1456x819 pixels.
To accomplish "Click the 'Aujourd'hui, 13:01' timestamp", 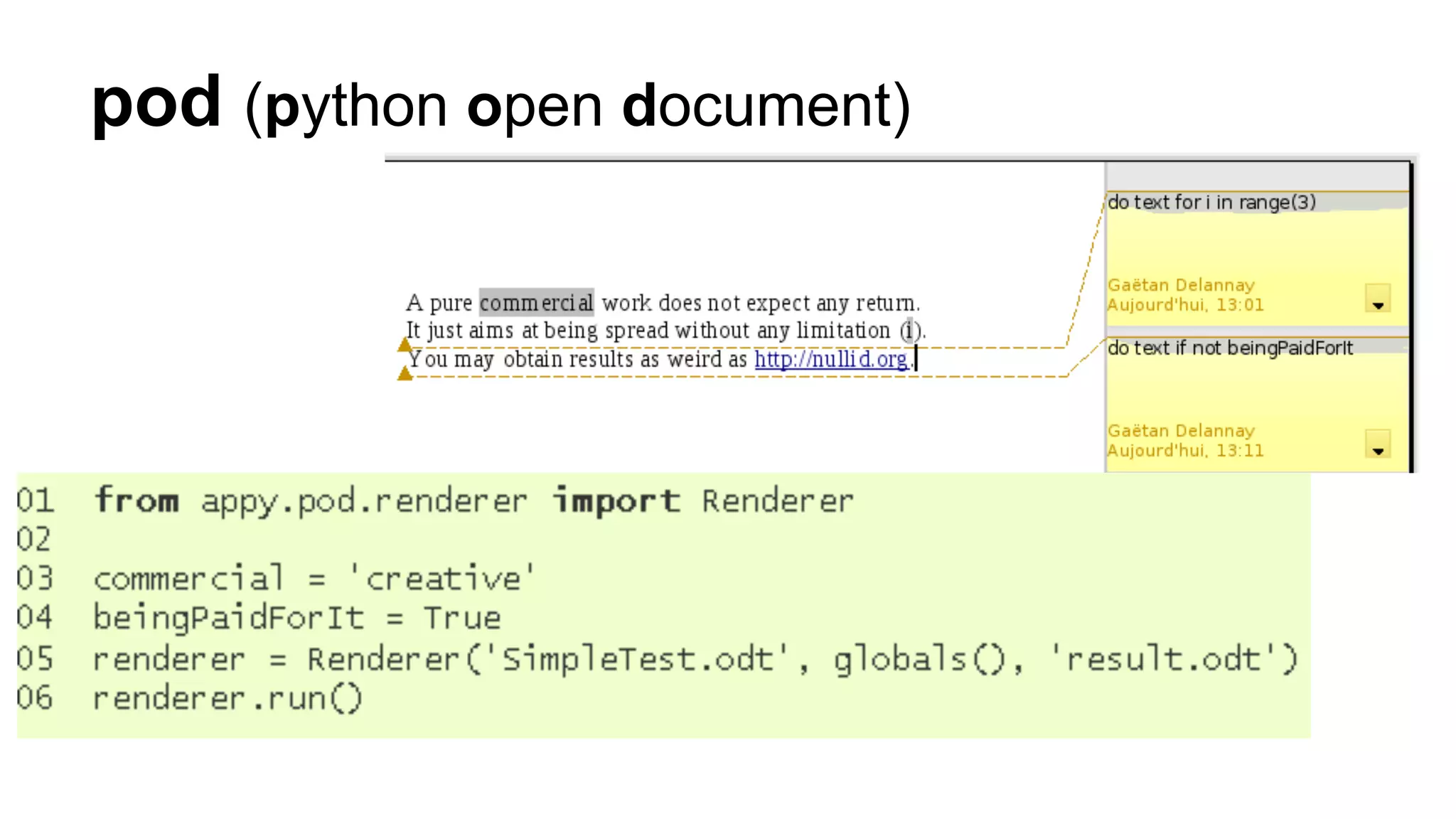I will pos(1185,305).
